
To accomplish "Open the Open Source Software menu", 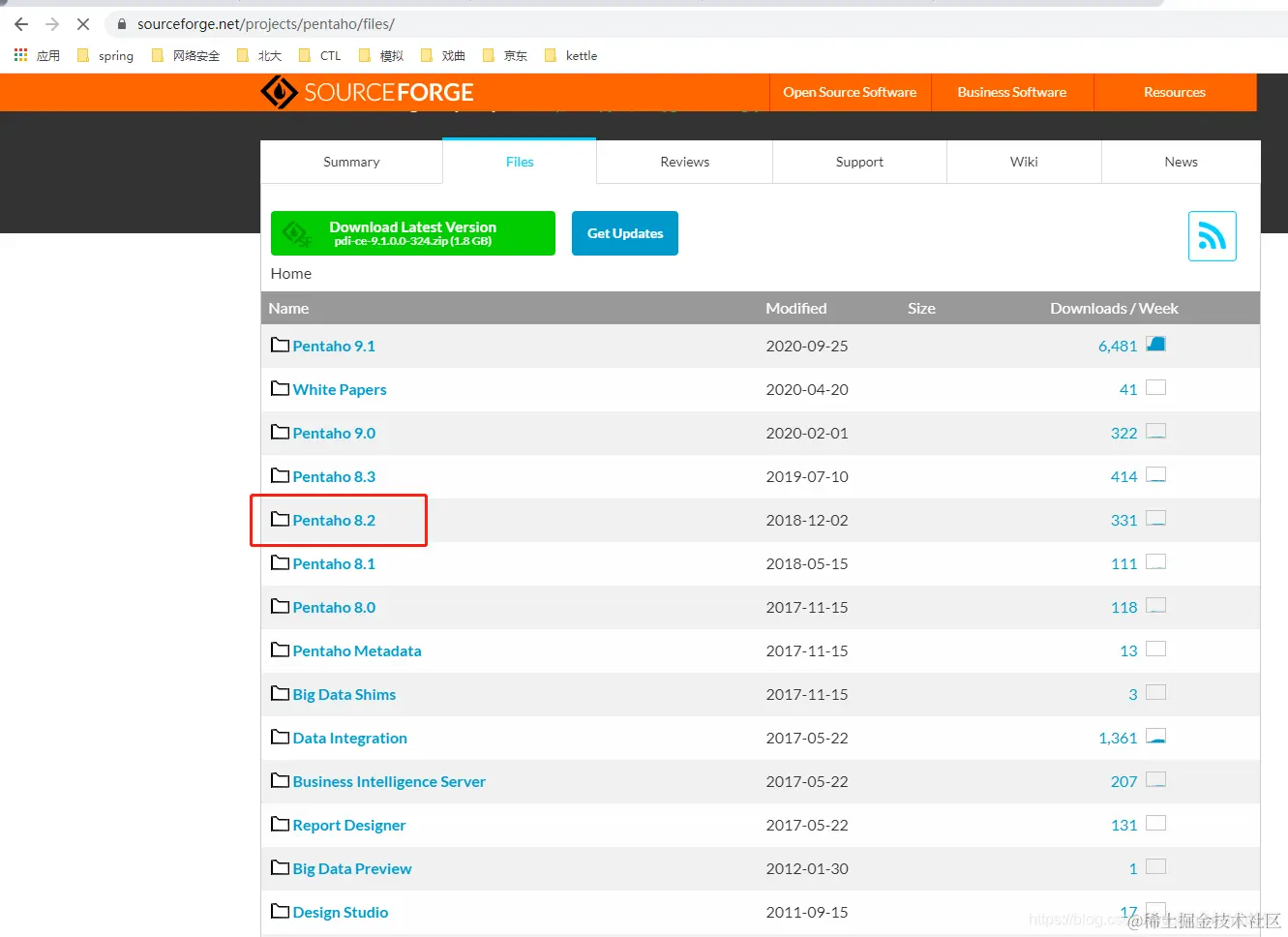I will pyautogui.click(x=850, y=92).
